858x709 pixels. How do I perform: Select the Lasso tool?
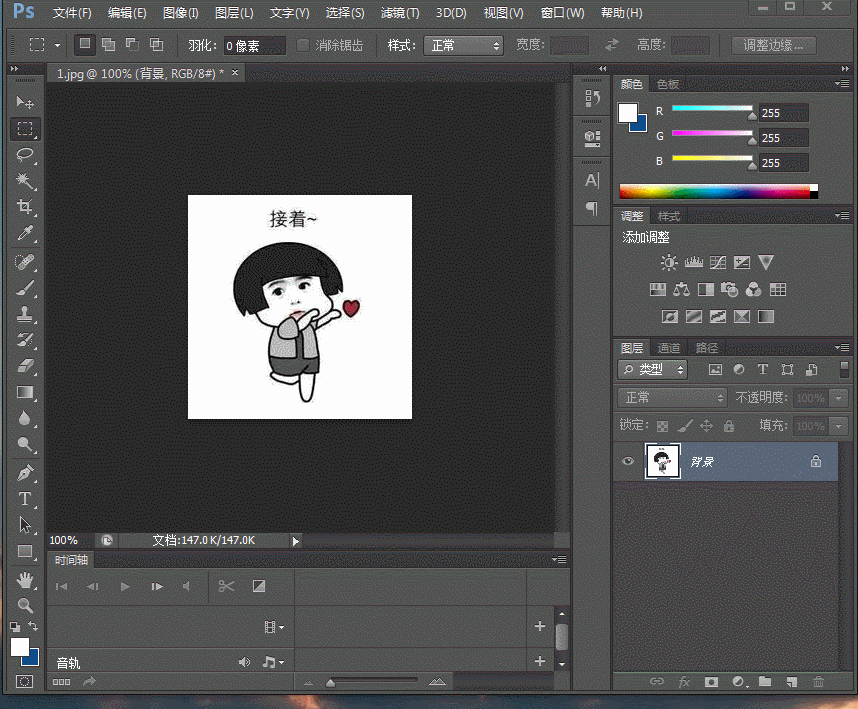pyautogui.click(x=25, y=155)
